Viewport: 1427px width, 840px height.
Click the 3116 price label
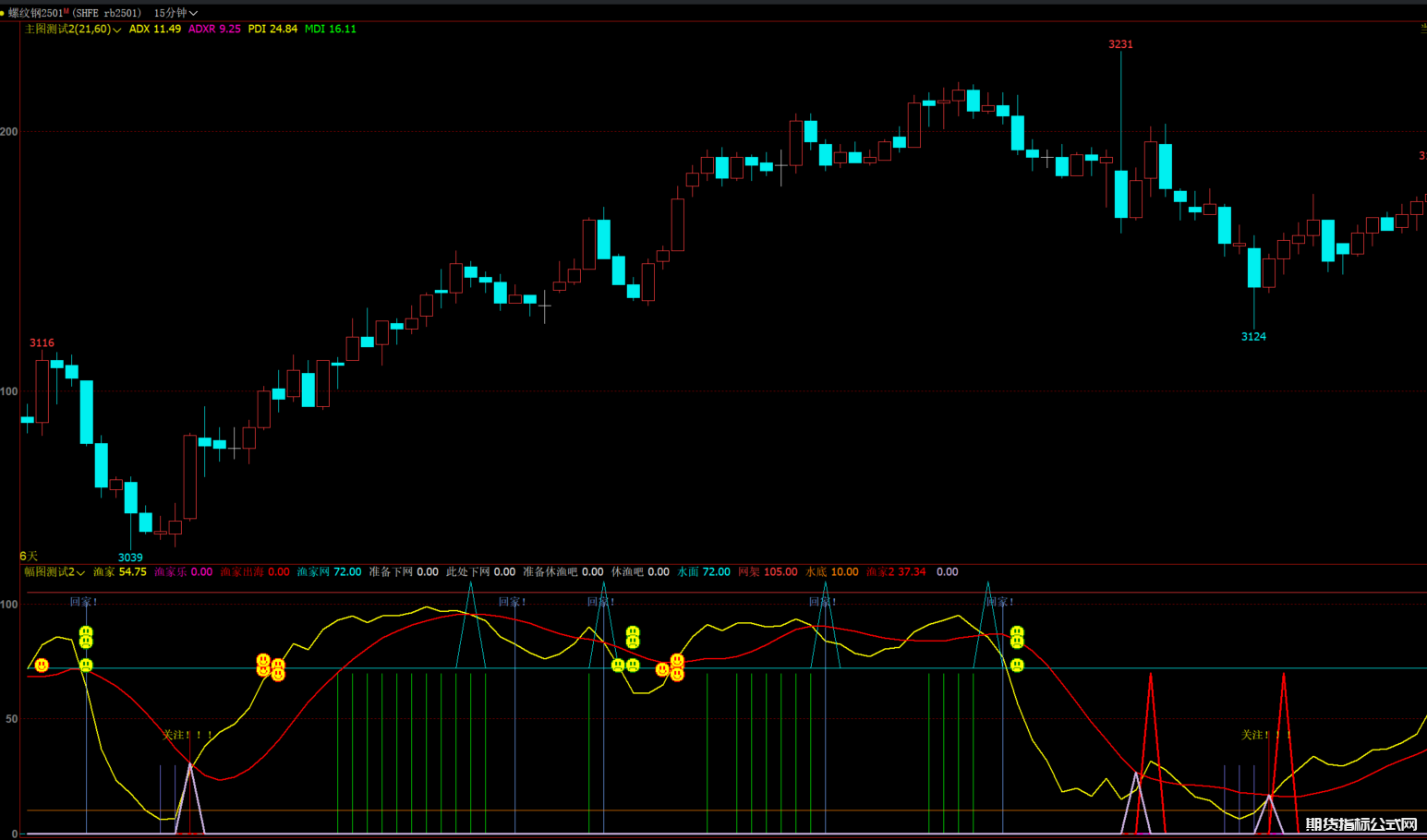click(42, 343)
